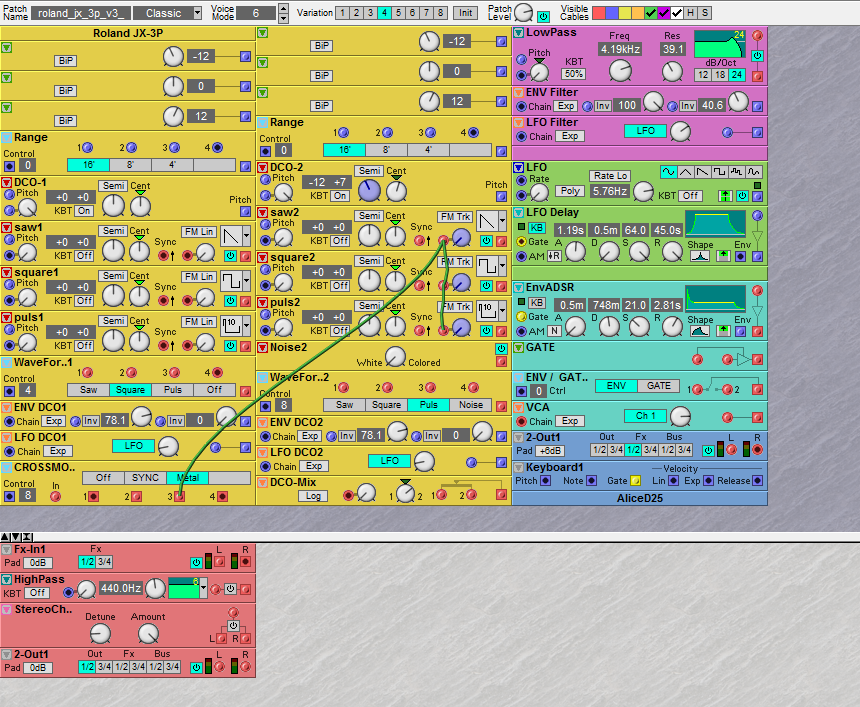860x707 pixels.
Task: Click EnvADSR output polarity icon
Action: click(723, 331)
